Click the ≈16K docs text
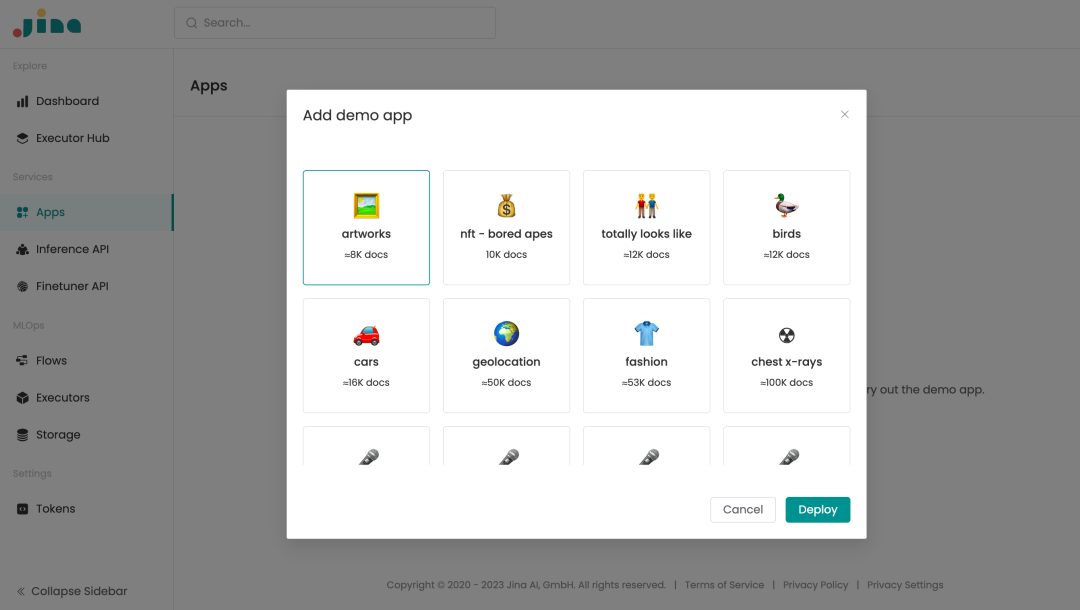Image resolution: width=1080 pixels, height=610 pixels. 366,383
